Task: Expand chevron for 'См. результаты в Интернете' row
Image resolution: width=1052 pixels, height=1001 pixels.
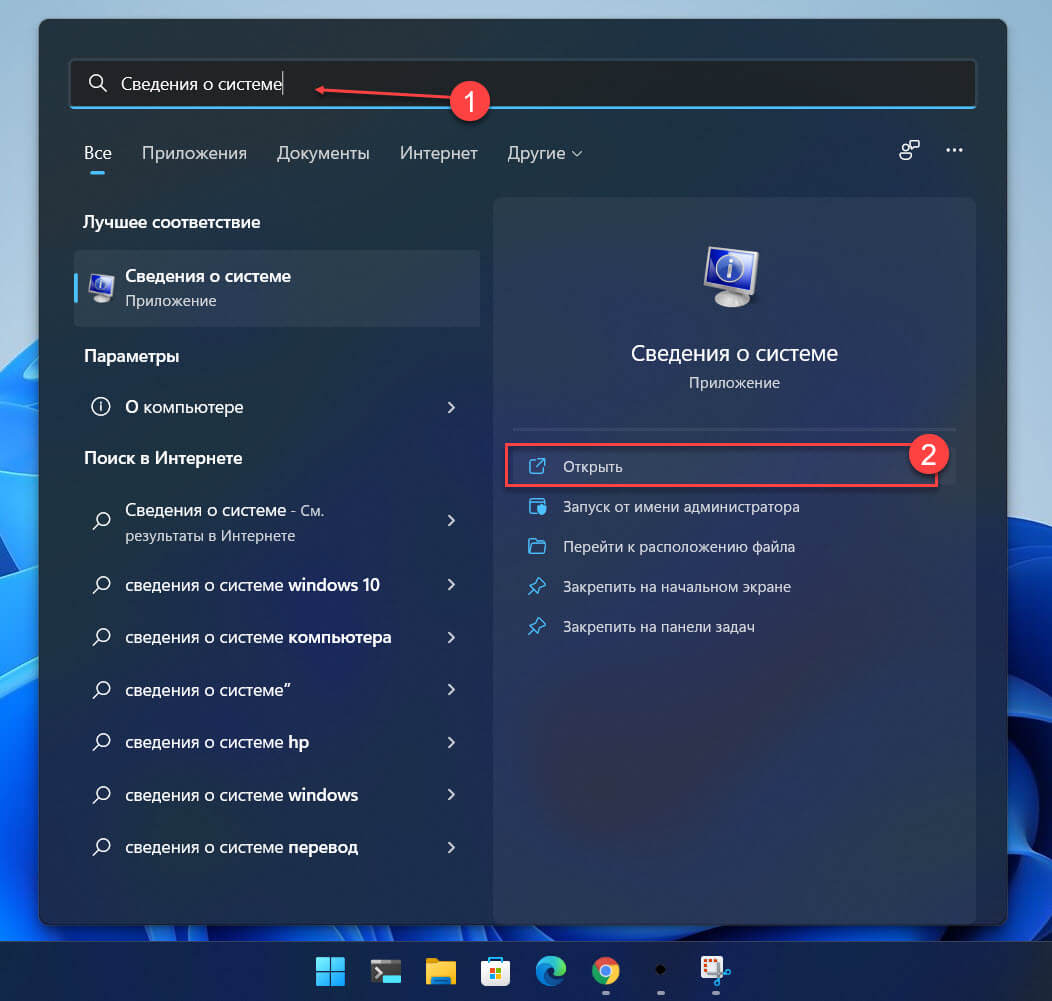Action: point(451,521)
